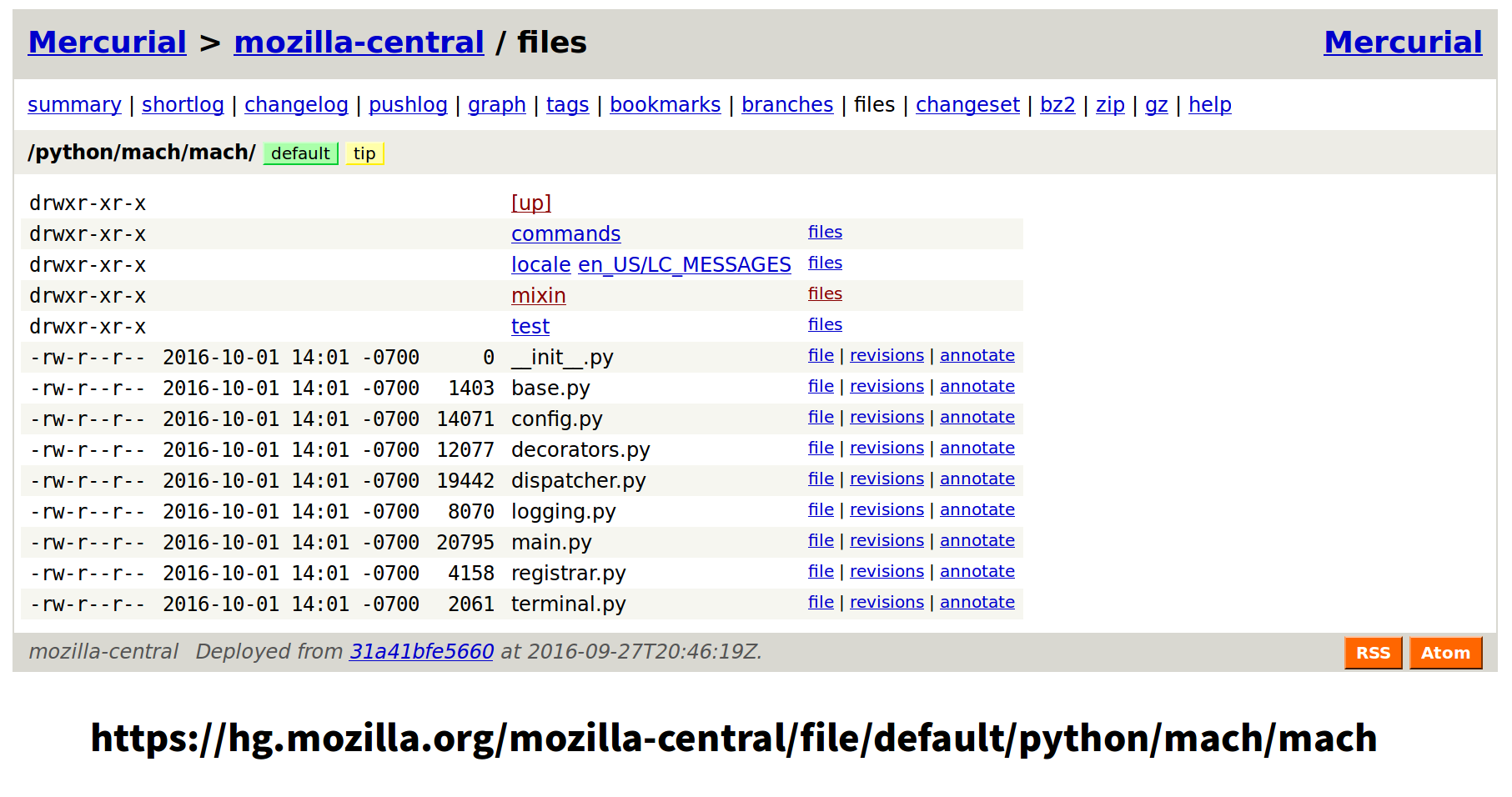Open the mozilla-central breadcrumb link
Screen dimensions: 1512x797
point(359,42)
